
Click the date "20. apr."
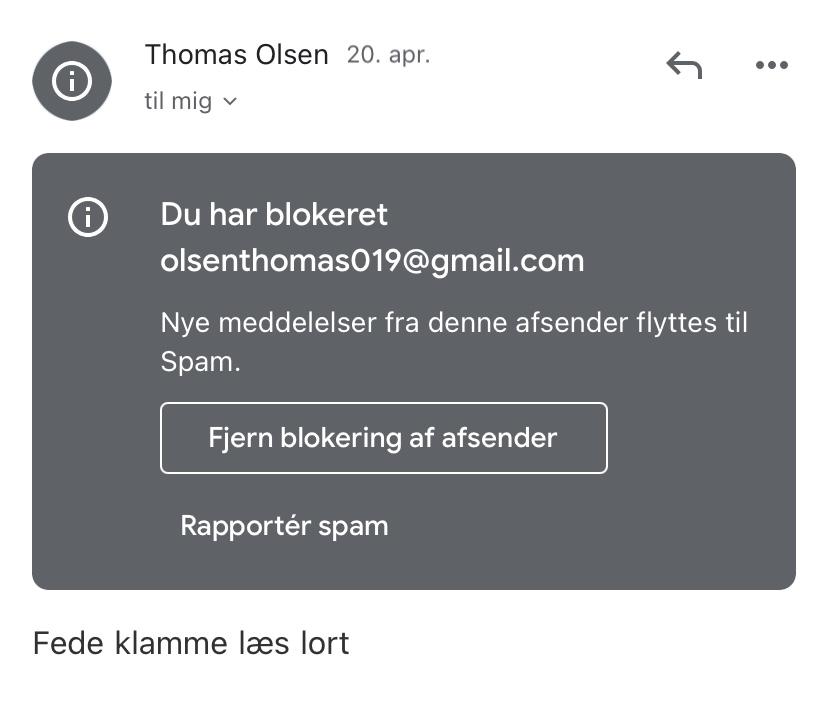point(388,55)
